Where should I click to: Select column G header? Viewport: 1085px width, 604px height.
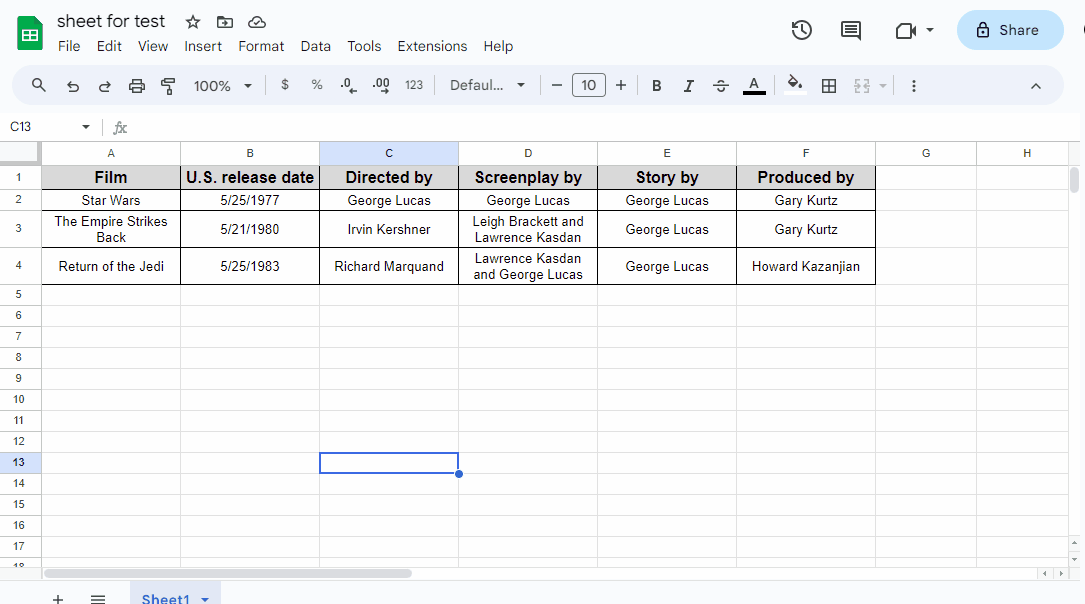(x=926, y=153)
